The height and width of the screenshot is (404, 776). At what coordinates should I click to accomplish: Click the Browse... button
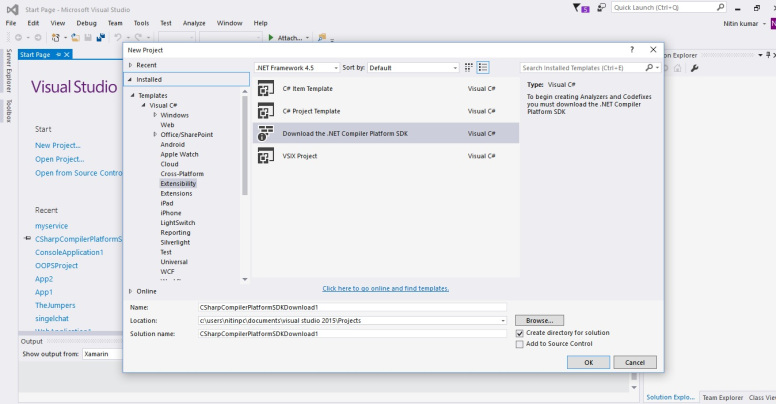(x=539, y=320)
